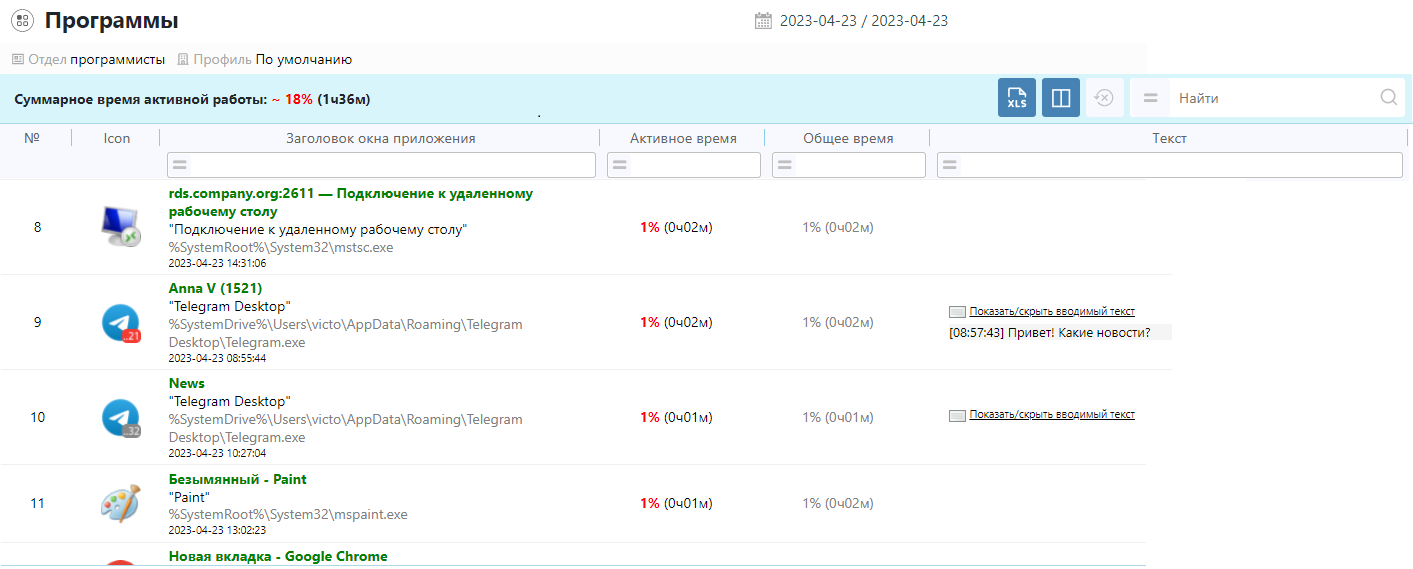Viewport: 1413px width, 569px height.
Task: Click the Telegram icon in Anna V row
Action: (x=120, y=323)
